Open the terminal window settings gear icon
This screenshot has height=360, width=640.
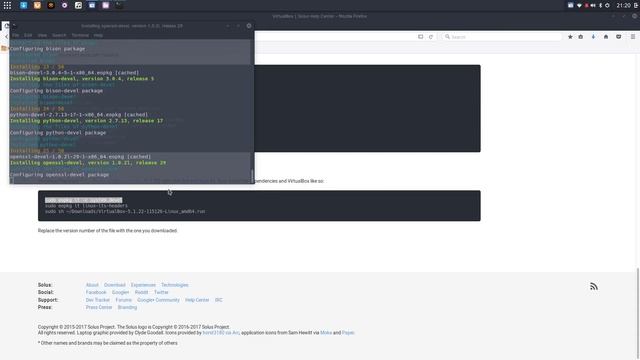(x=249, y=26)
